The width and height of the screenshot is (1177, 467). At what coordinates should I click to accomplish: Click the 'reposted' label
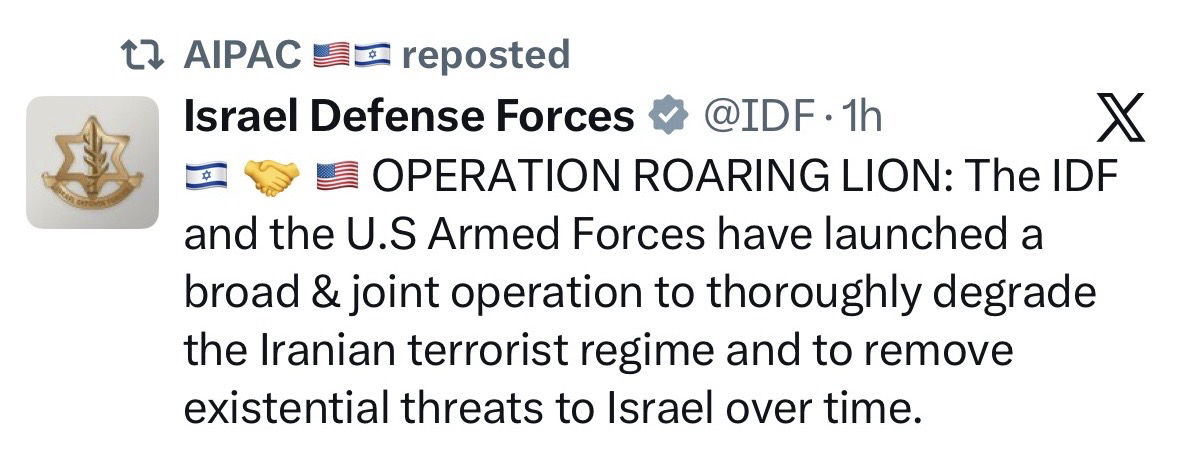[484, 55]
